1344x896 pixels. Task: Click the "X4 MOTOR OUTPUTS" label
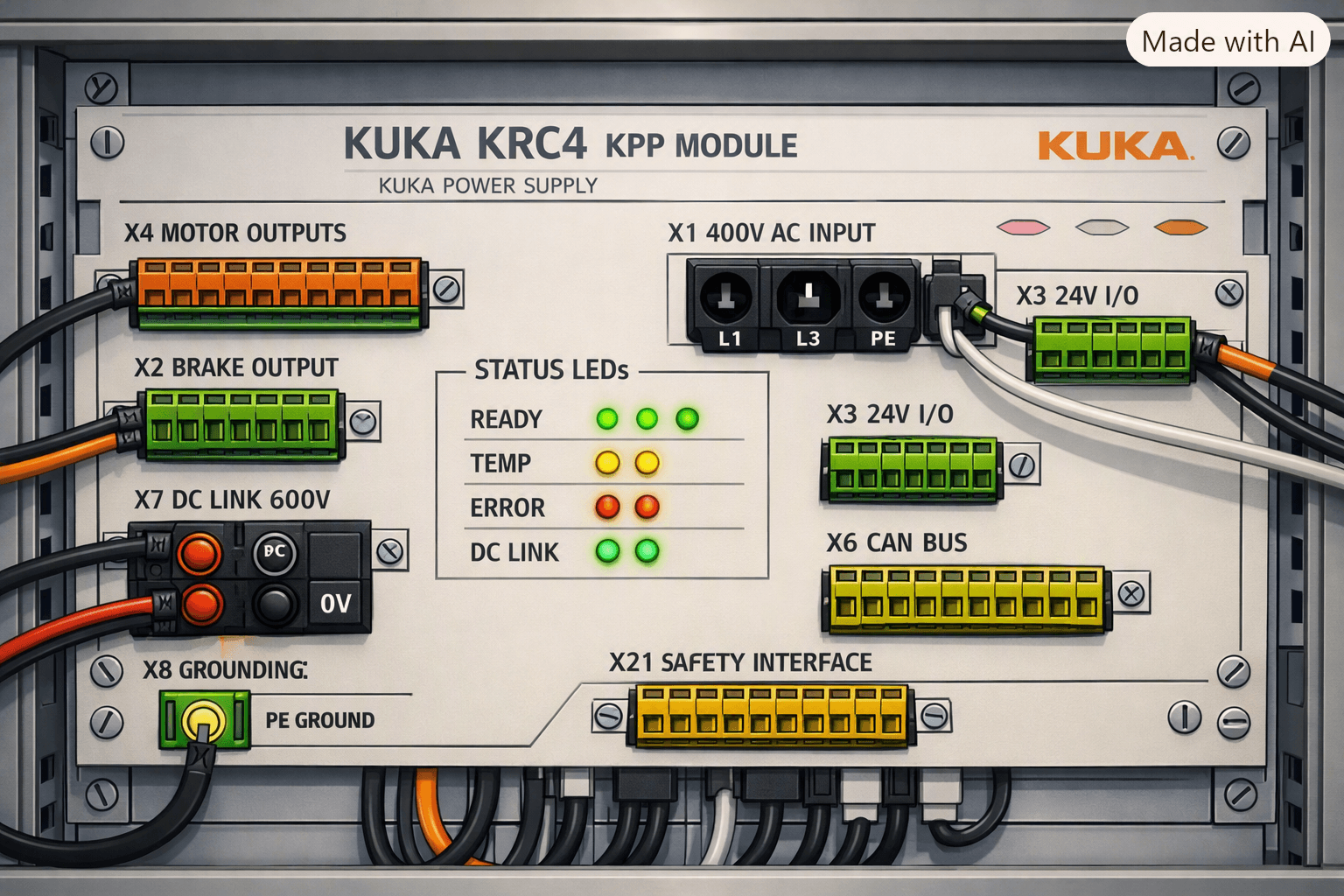(x=235, y=233)
